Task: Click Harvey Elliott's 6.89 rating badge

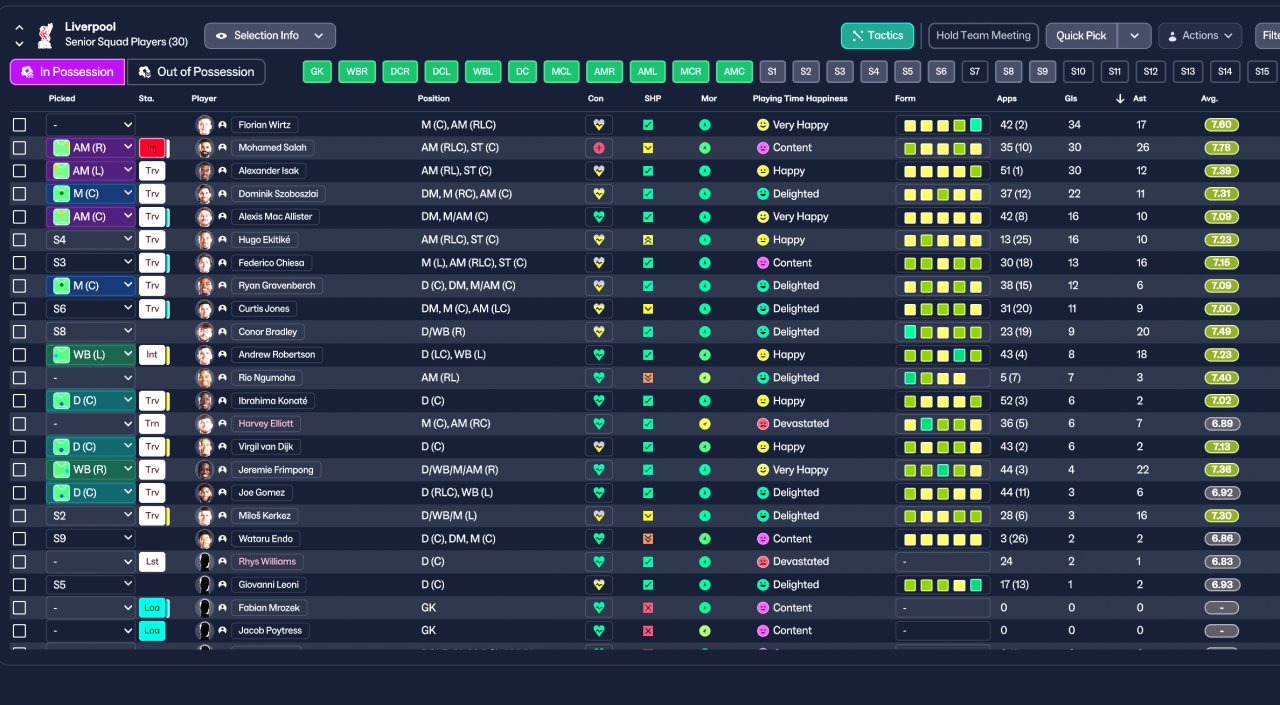Action: 1222,424
